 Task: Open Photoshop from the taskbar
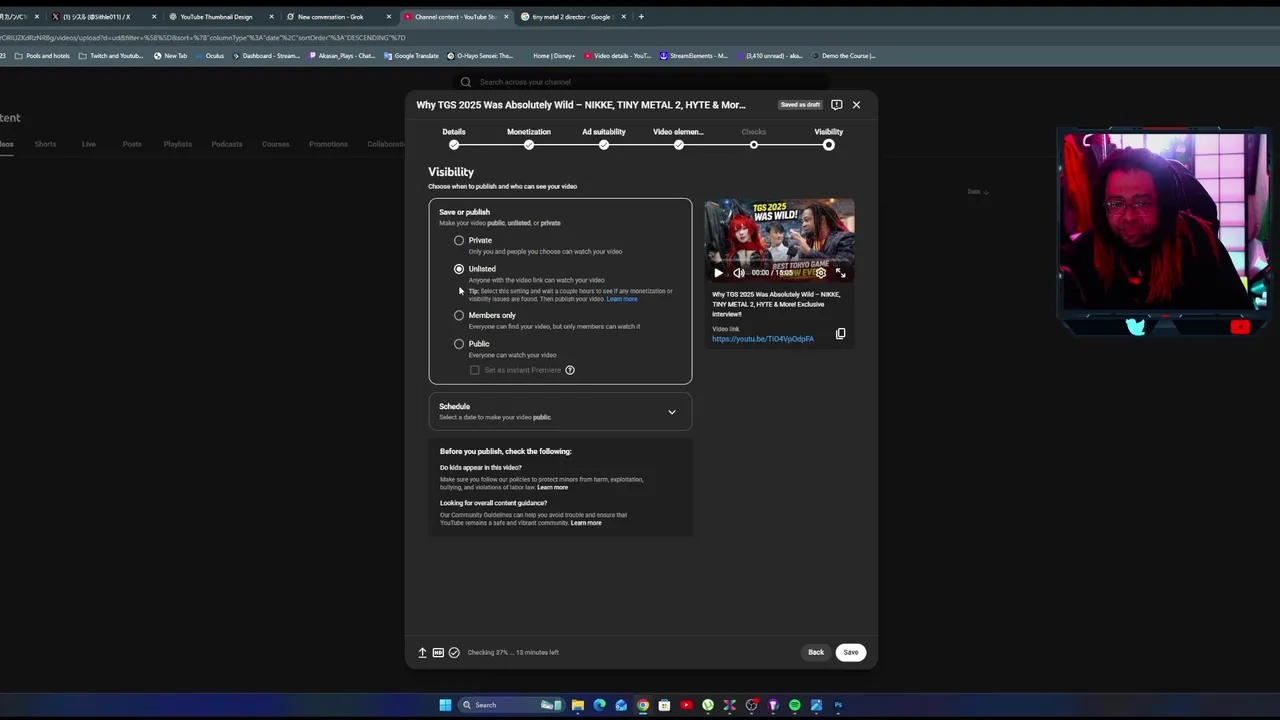click(x=838, y=705)
